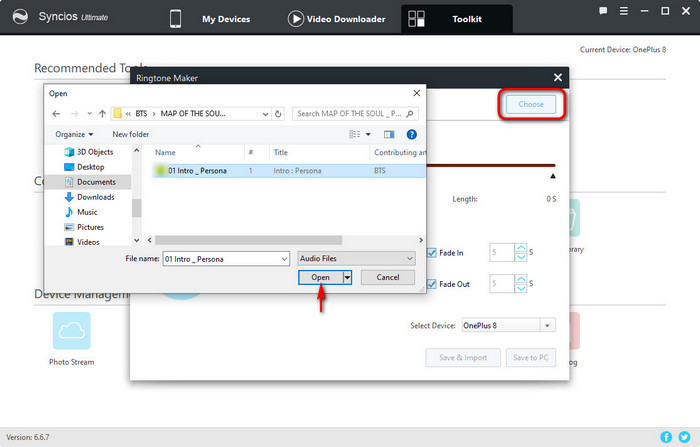The height and width of the screenshot is (447, 700).
Task: Click the Facebook icon in status bar
Action: tap(667, 437)
